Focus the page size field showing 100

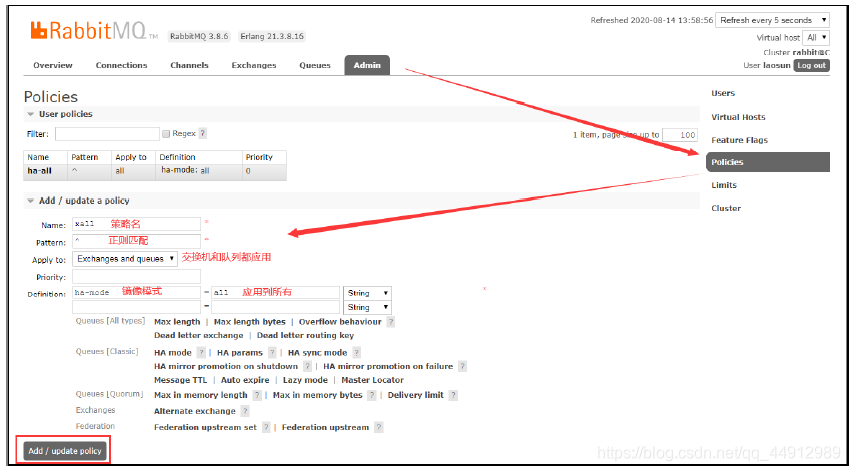(x=680, y=135)
